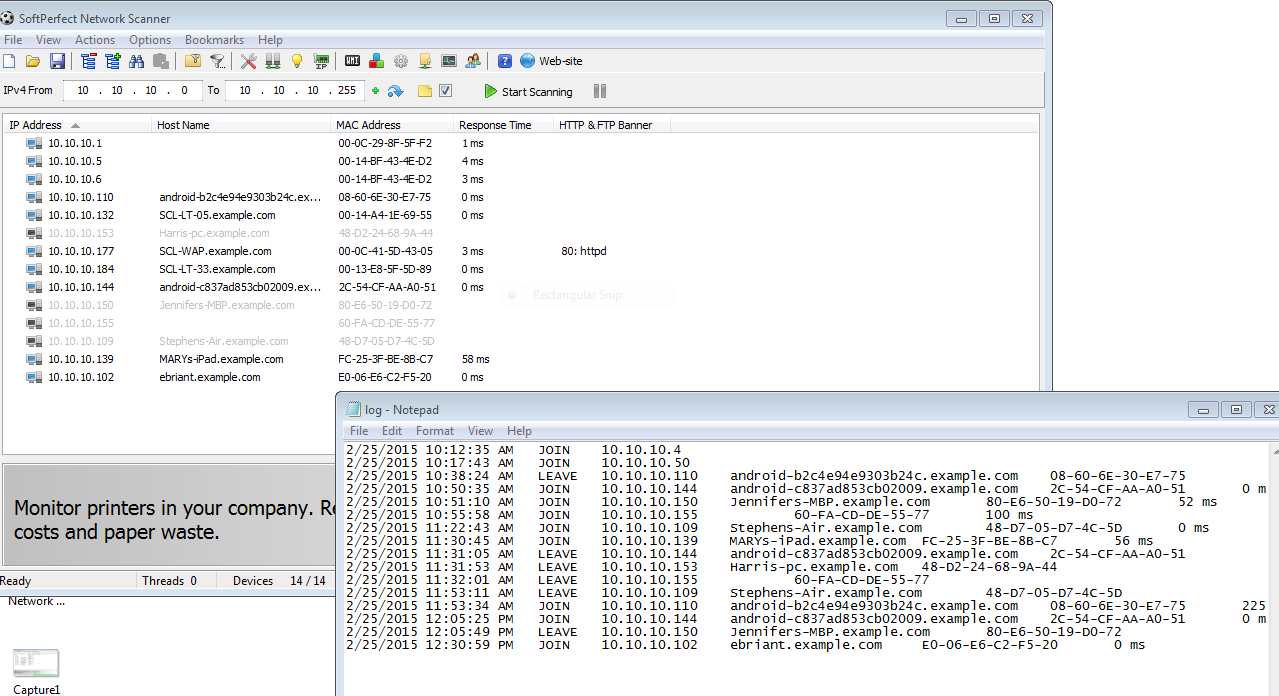Select the Capture1 desktop thumbnail
Screen dimensions: 1279x696
(37, 664)
